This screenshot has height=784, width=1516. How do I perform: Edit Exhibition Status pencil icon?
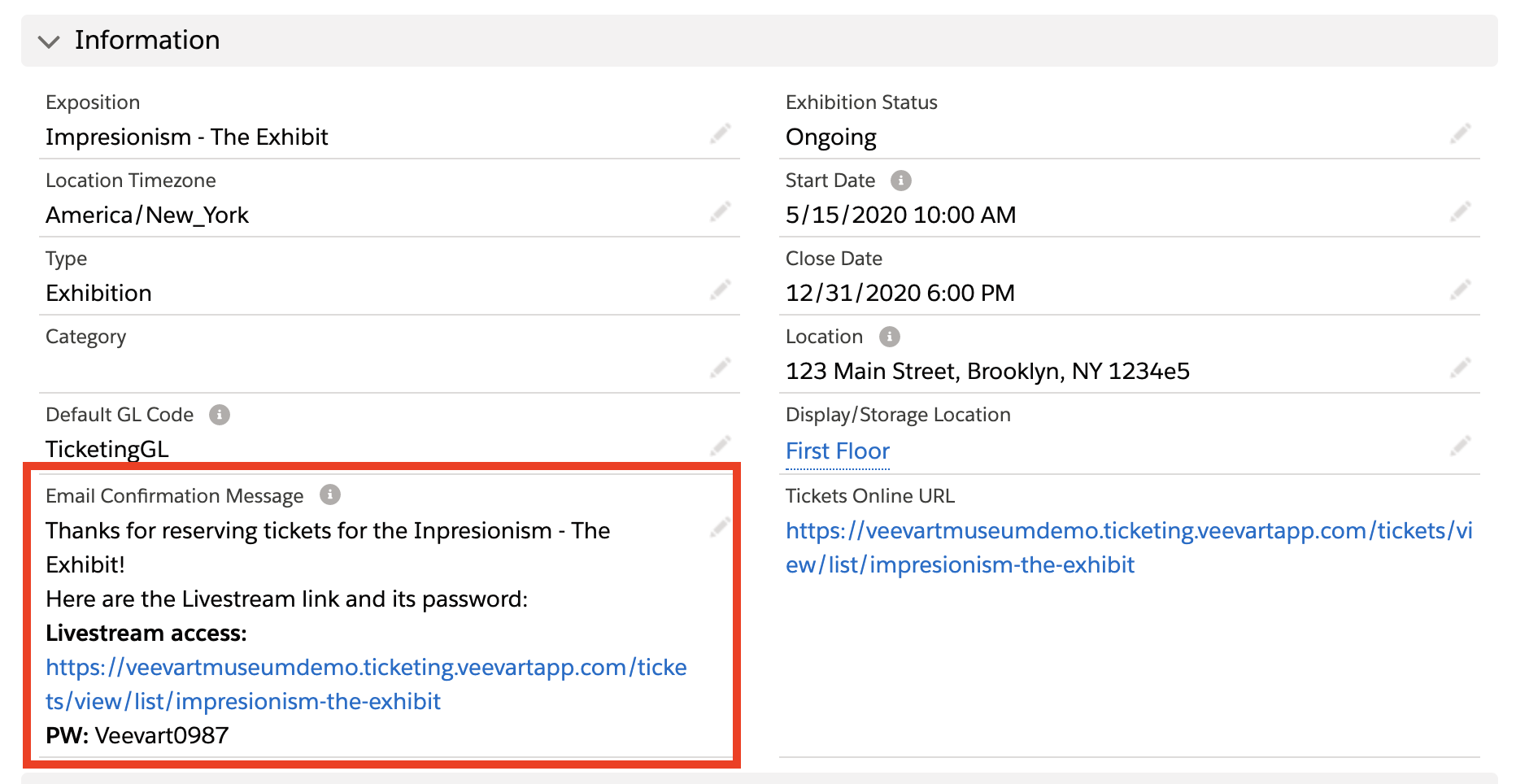coord(1460,133)
